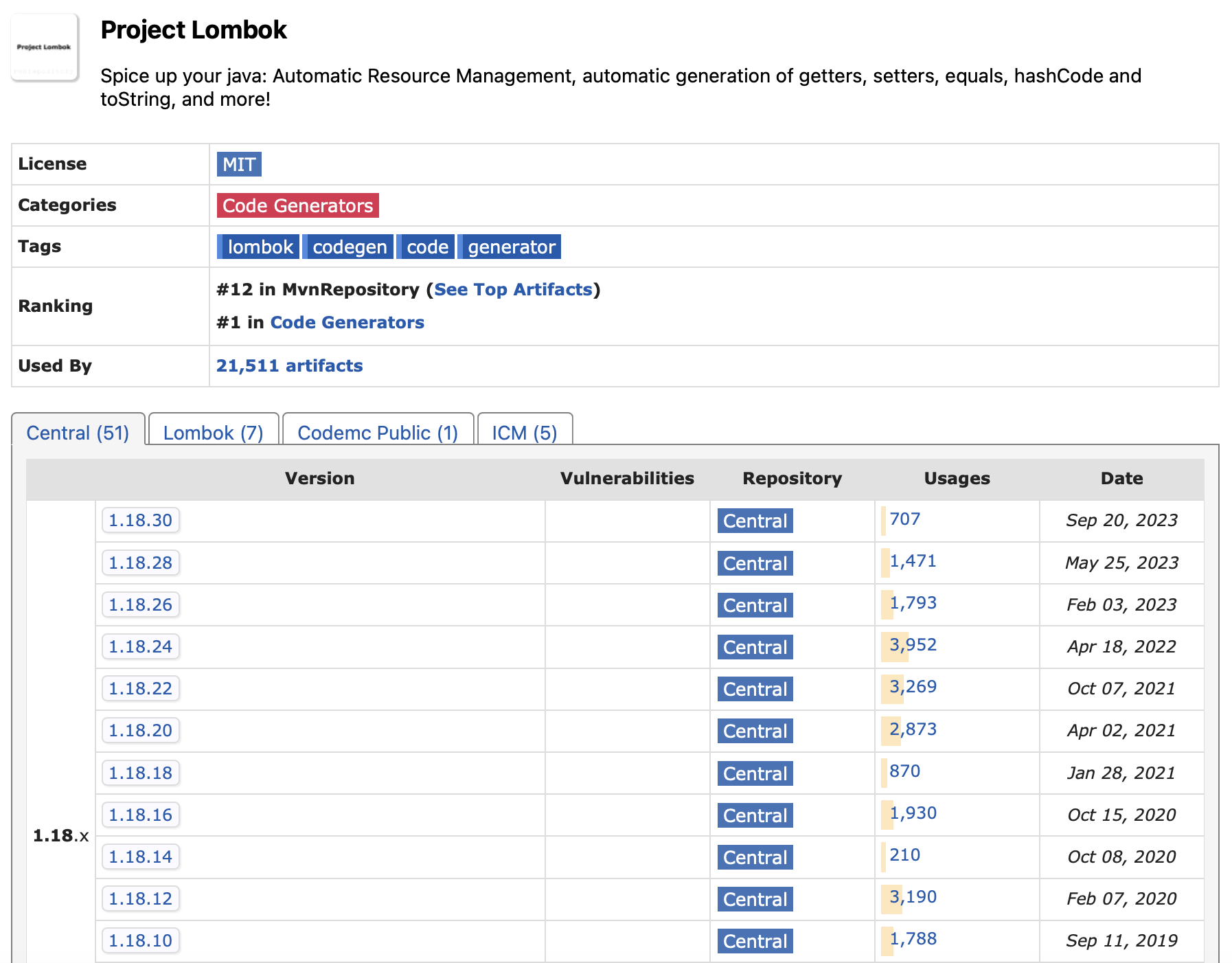The width and height of the screenshot is (1232, 963).
Task: Open Code Generators ranking link
Action: [347, 322]
